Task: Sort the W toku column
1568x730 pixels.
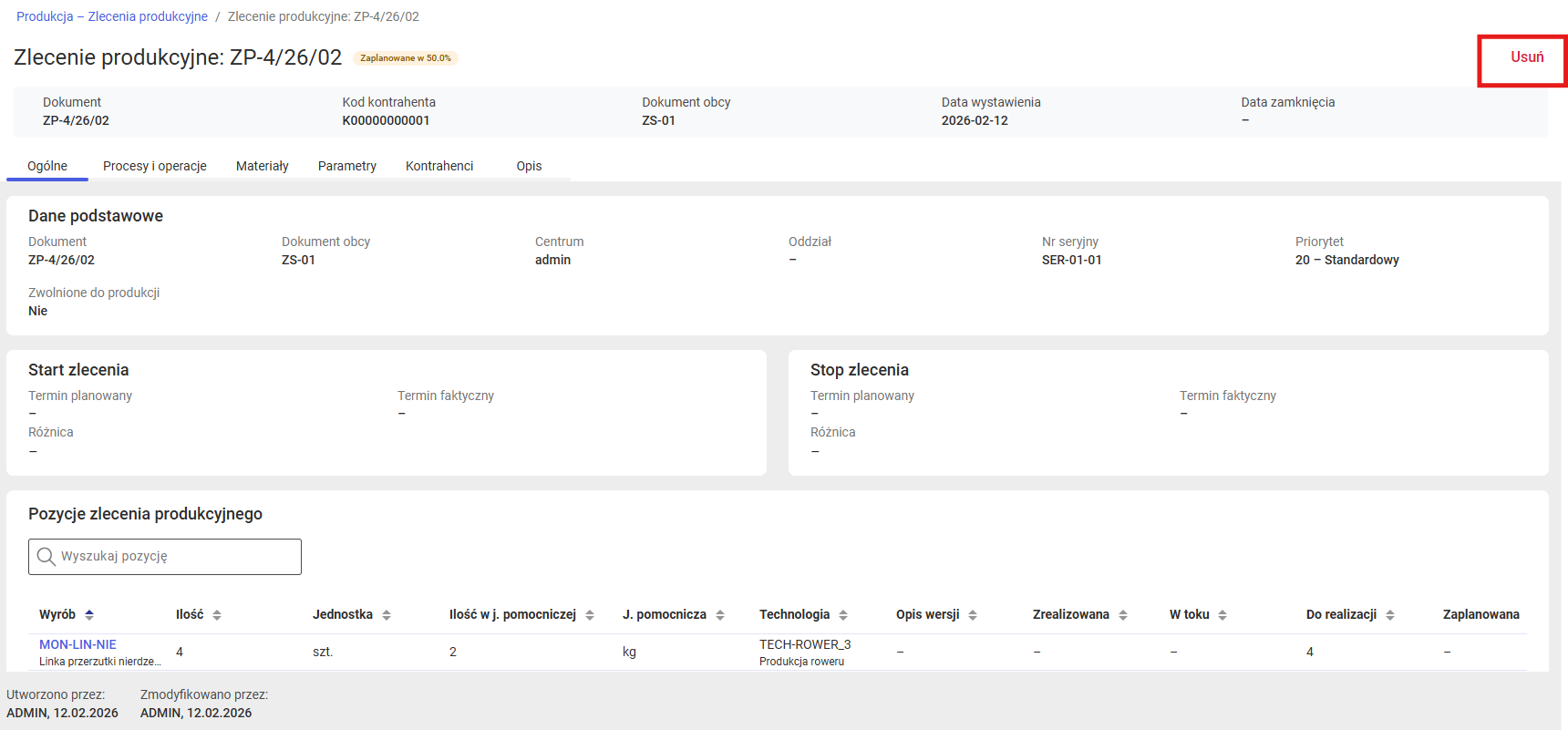Action: pos(1222,615)
